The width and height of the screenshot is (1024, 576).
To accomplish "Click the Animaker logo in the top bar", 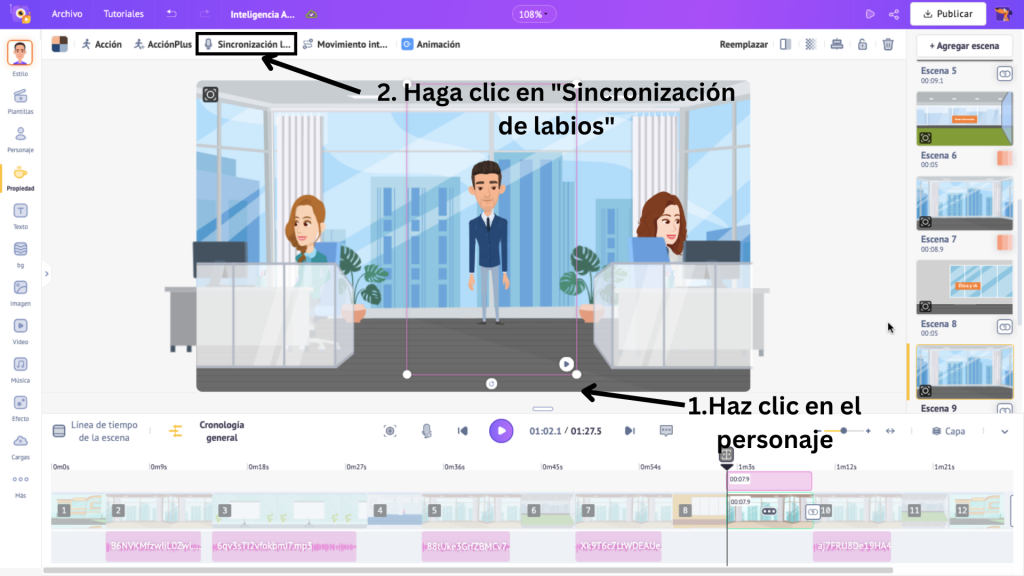I will (x=21, y=14).
